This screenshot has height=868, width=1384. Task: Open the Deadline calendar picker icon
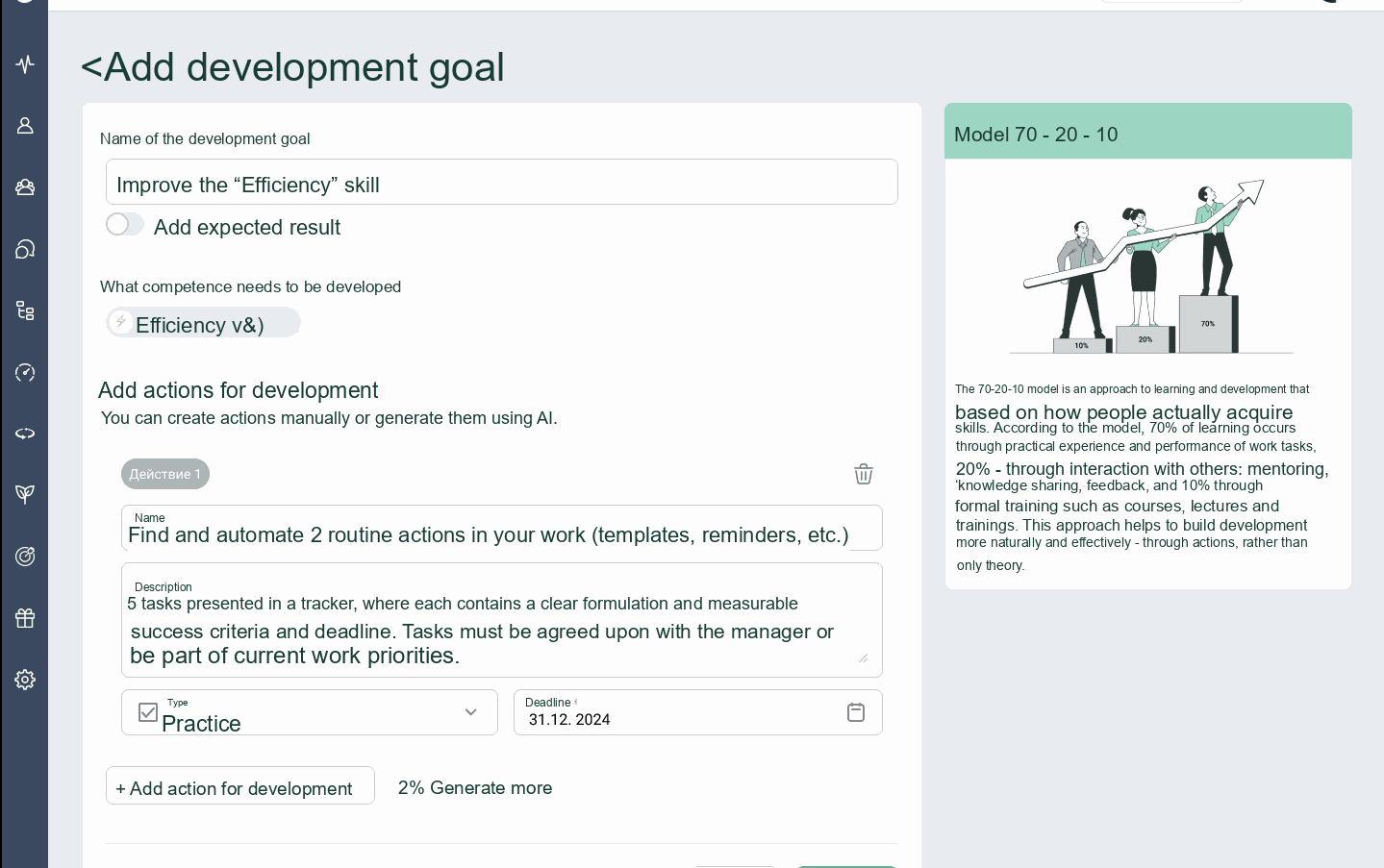[x=856, y=712]
